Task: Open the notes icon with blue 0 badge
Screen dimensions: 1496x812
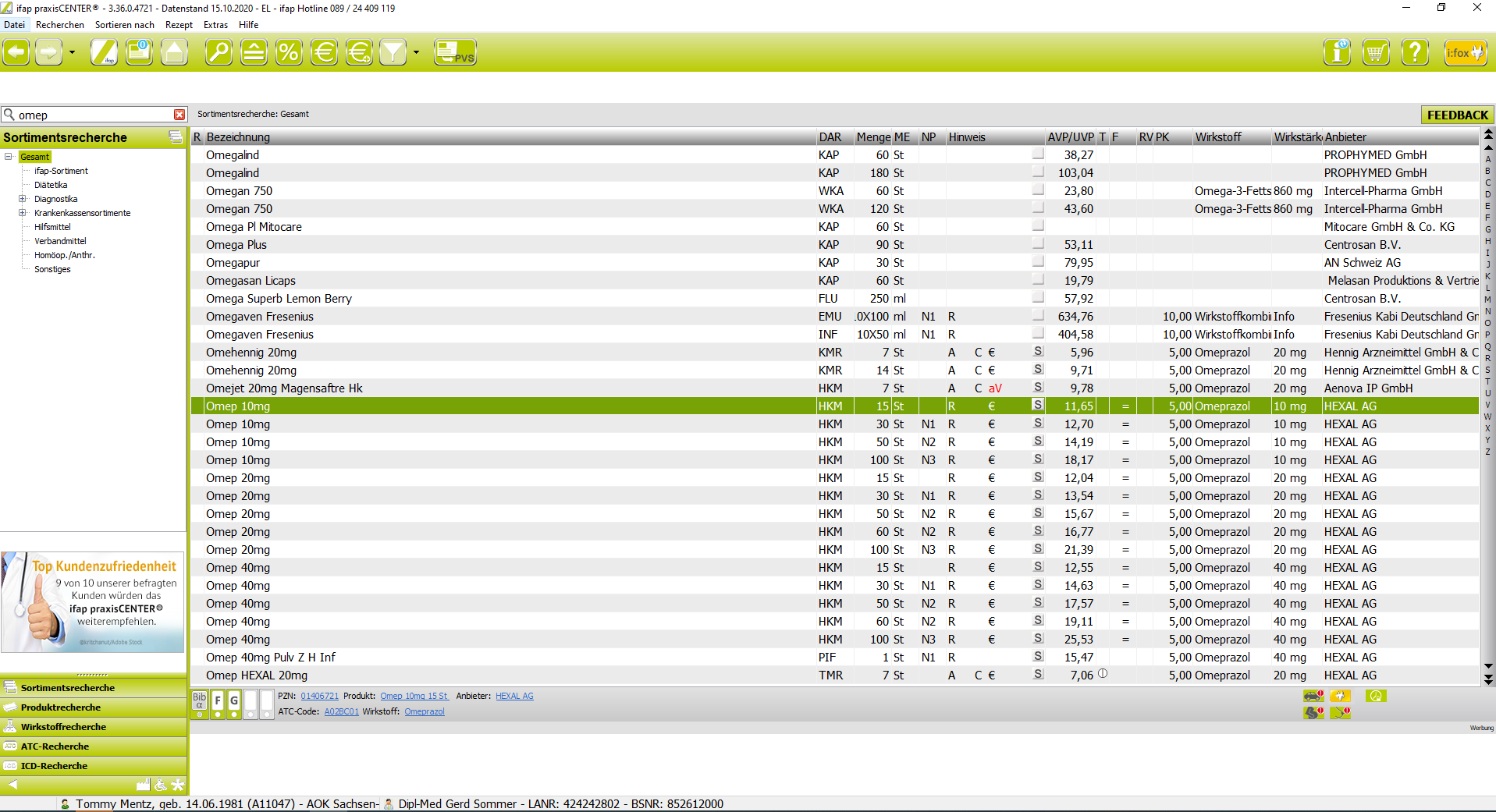Action: tap(140, 53)
